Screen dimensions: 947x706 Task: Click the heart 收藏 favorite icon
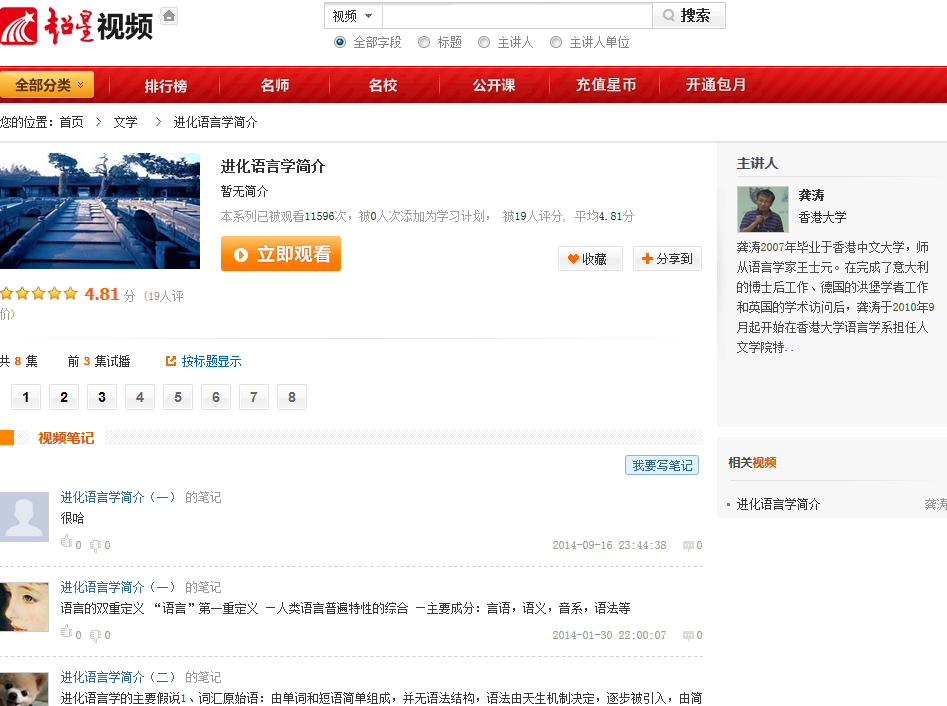click(574, 259)
